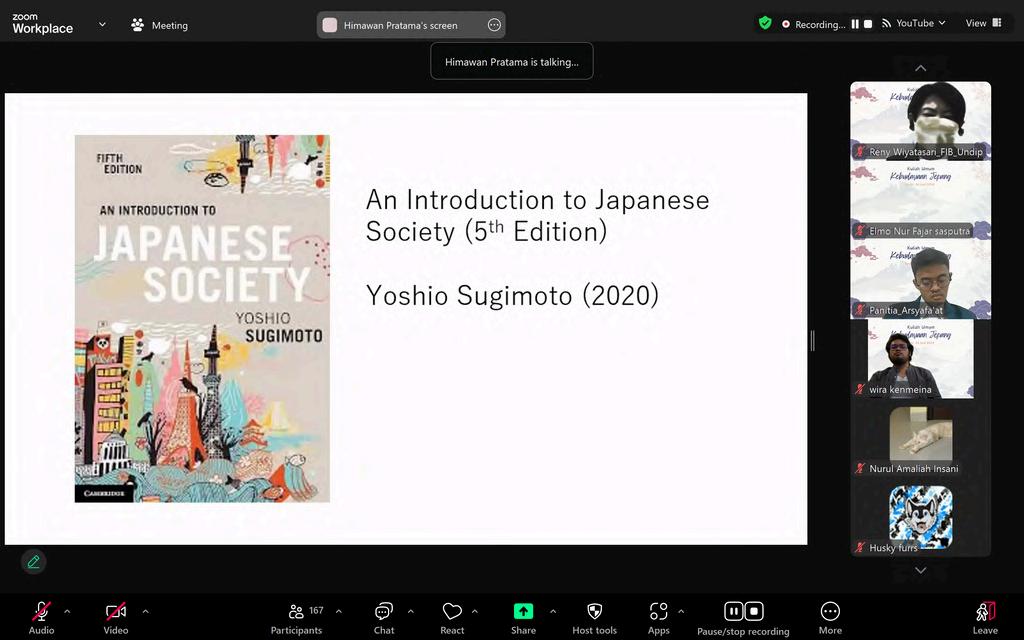Screen dimensions: 1024x640
Task: Expand the arrow next to Participants
Action: point(339,612)
